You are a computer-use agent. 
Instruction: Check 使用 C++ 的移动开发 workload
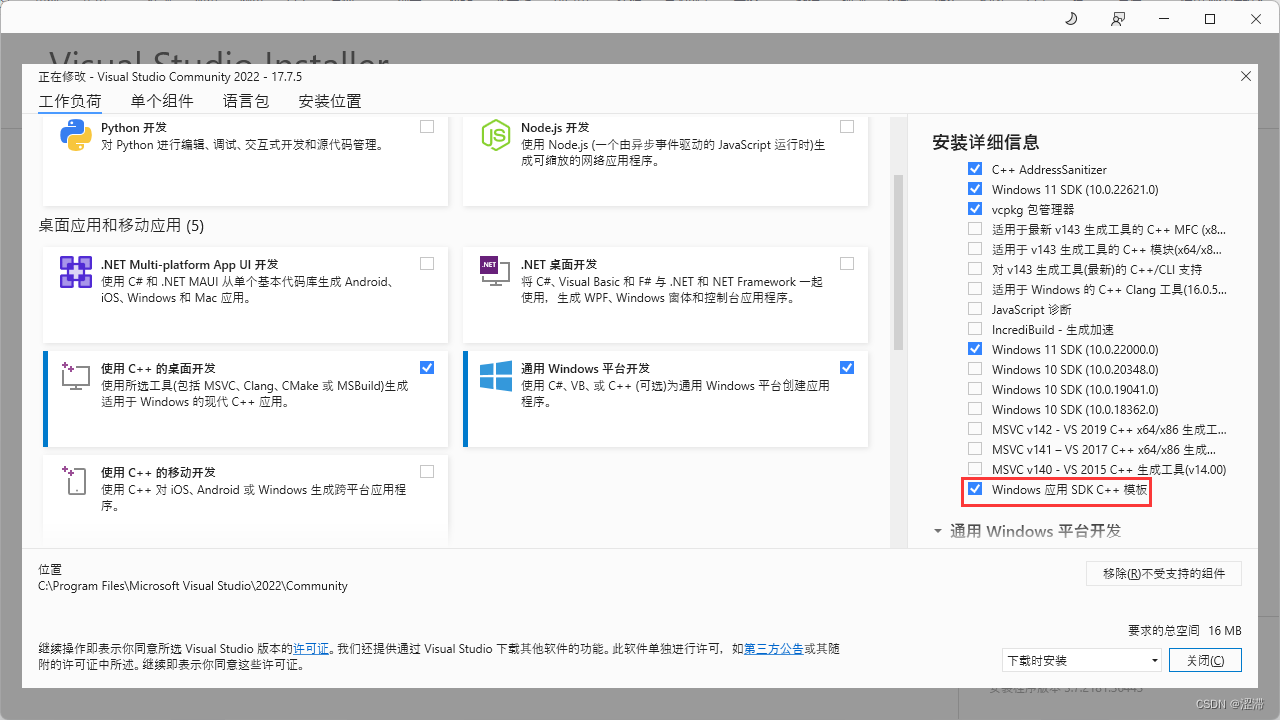[x=427, y=472]
